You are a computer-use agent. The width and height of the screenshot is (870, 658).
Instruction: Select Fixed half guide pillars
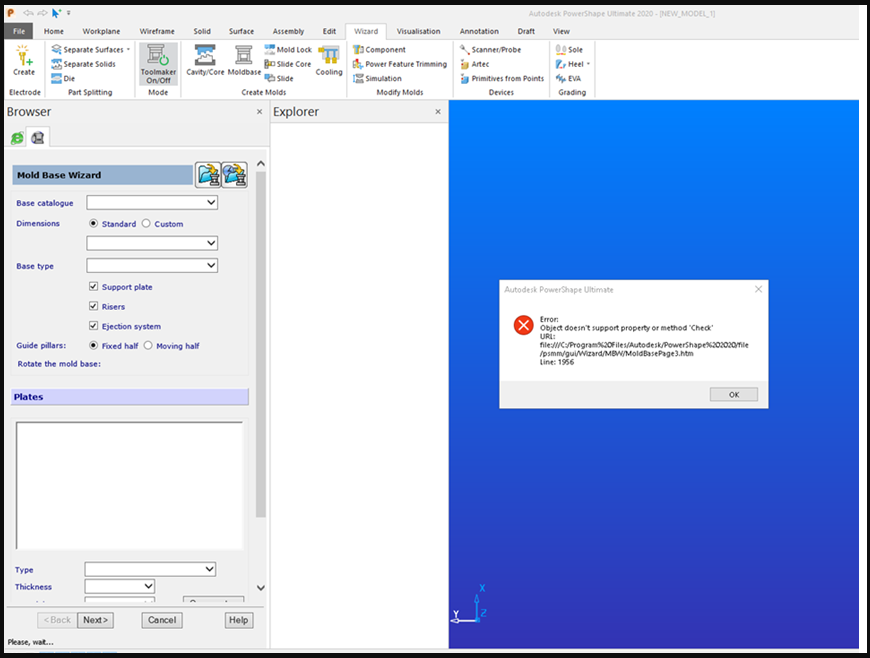pyautogui.click(x=93, y=345)
